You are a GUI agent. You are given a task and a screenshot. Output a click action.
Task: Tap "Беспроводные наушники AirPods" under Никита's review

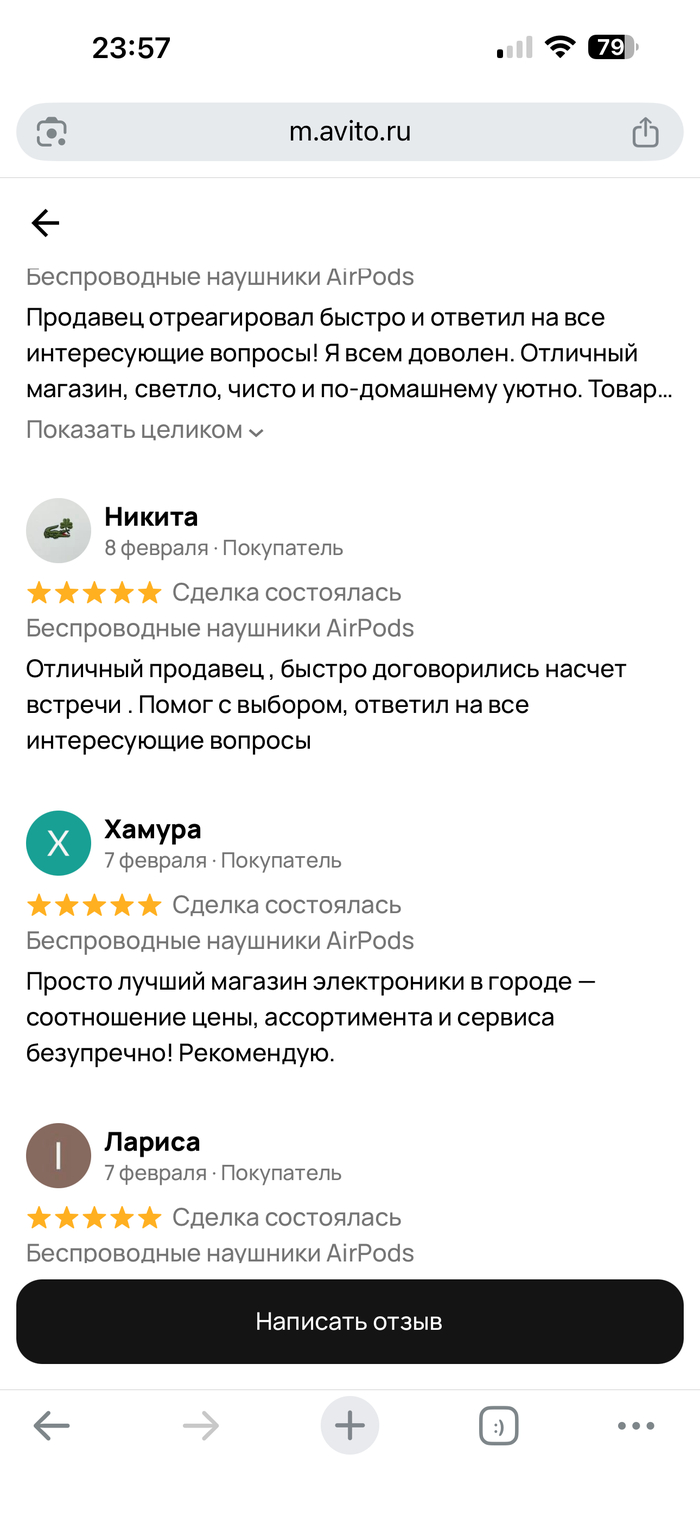coord(220,628)
